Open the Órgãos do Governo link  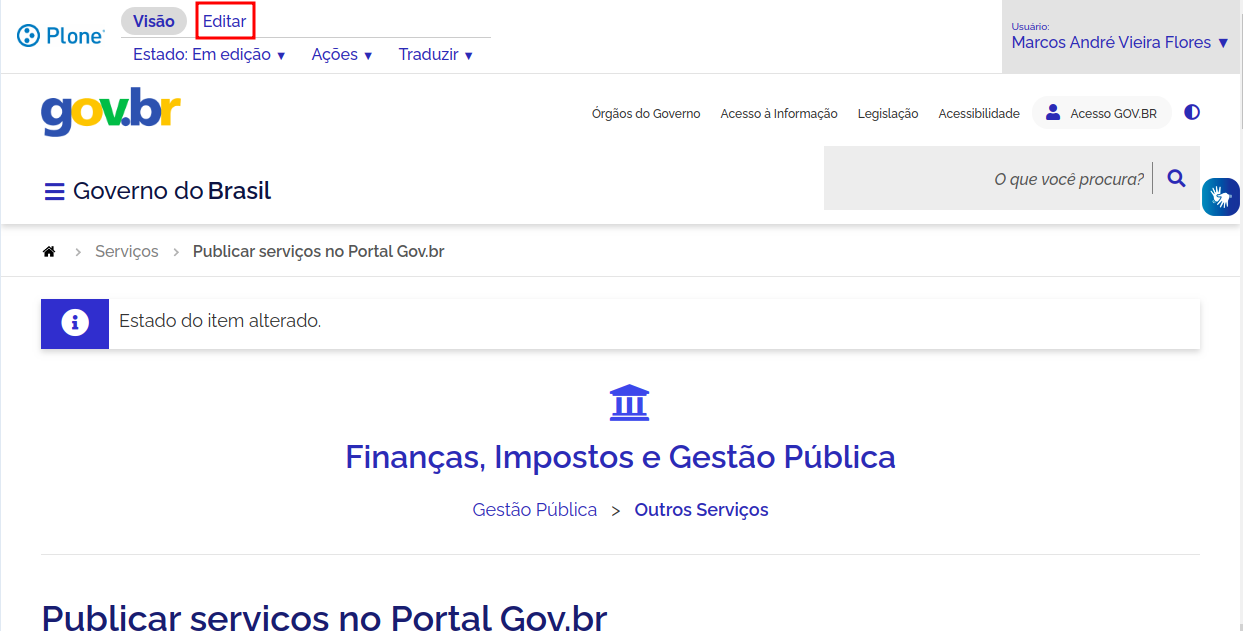coord(645,114)
